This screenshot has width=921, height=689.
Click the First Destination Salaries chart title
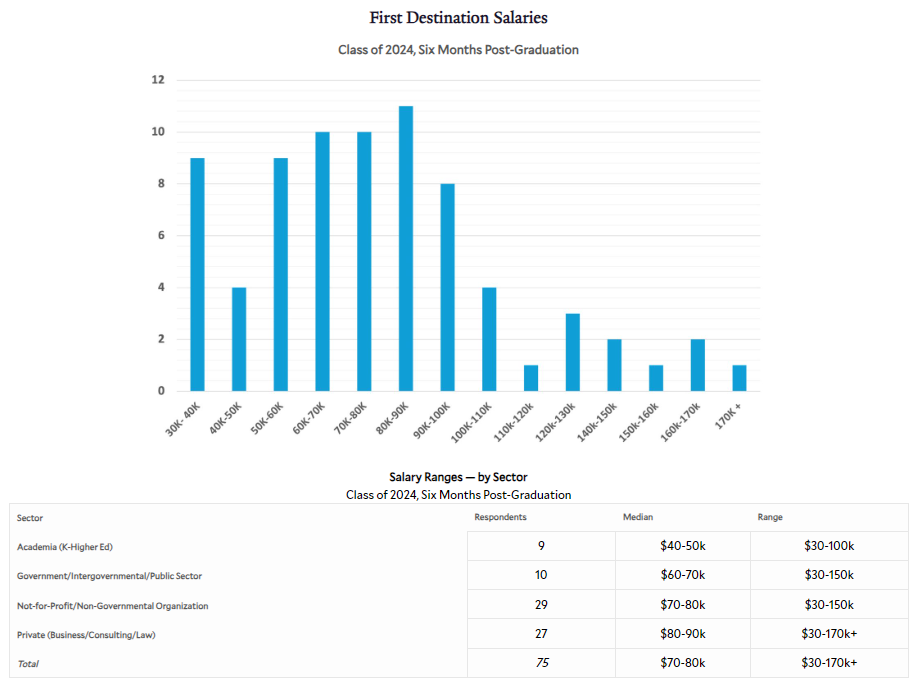pos(459,18)
